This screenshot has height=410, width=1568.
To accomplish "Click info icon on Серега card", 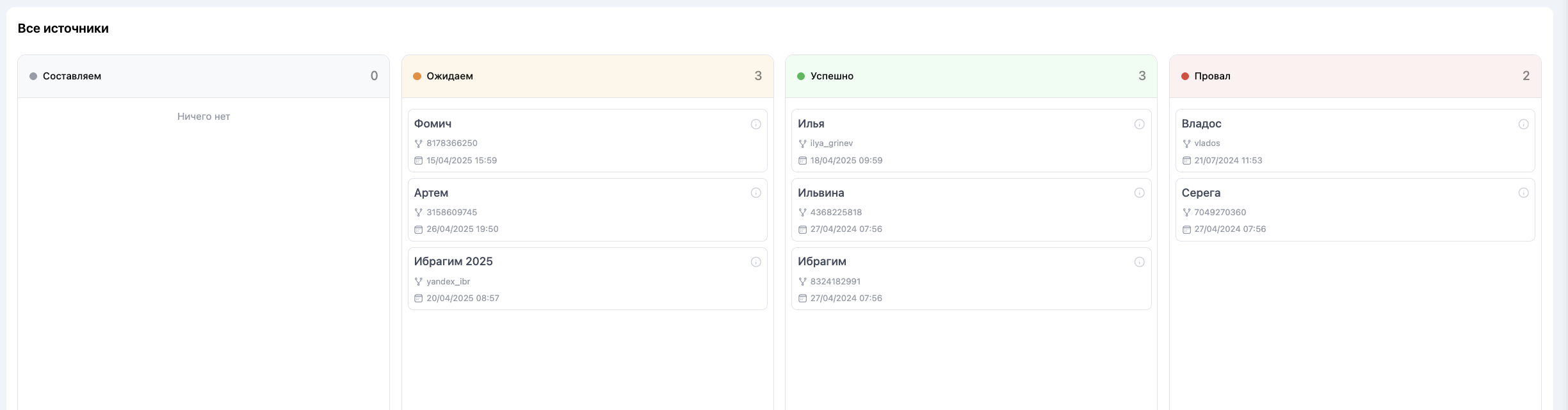I will pyautogui.click(x=1523, y=193).
